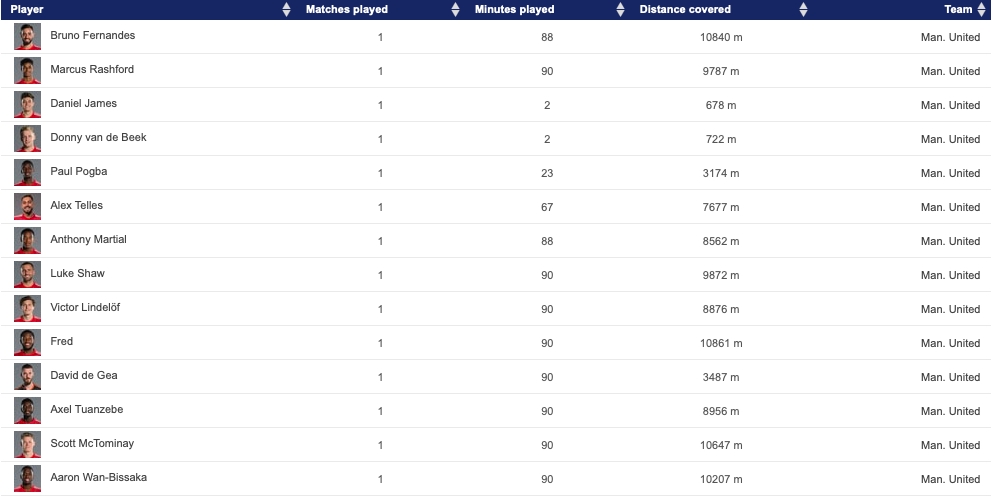Image resolution: width=997 pixels, height=501 pixels.
Task: Click Marcus Rashford's avatar thumbnail
Action: coord(27,71)
